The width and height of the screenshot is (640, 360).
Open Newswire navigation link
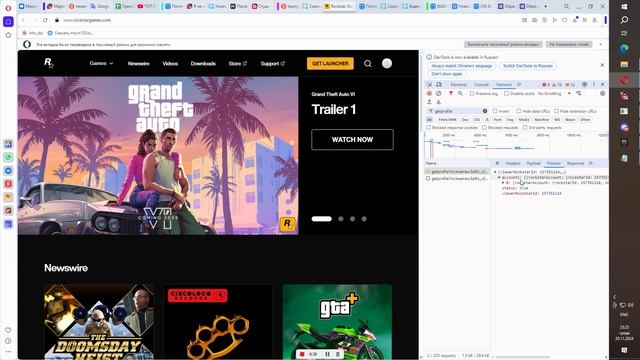point(138,64)
